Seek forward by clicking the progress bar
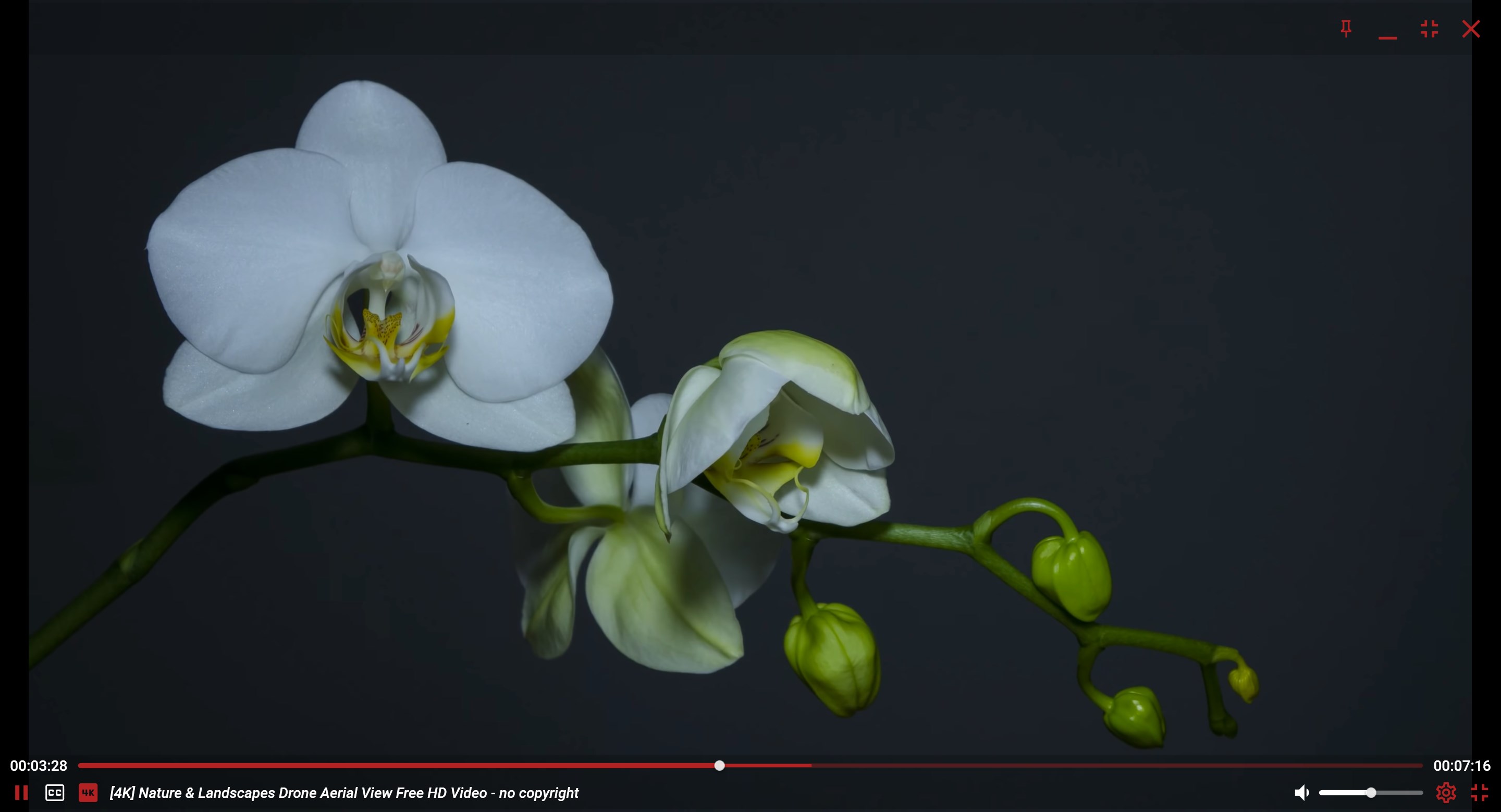The image size is (1501, 812). point(1049,766)
